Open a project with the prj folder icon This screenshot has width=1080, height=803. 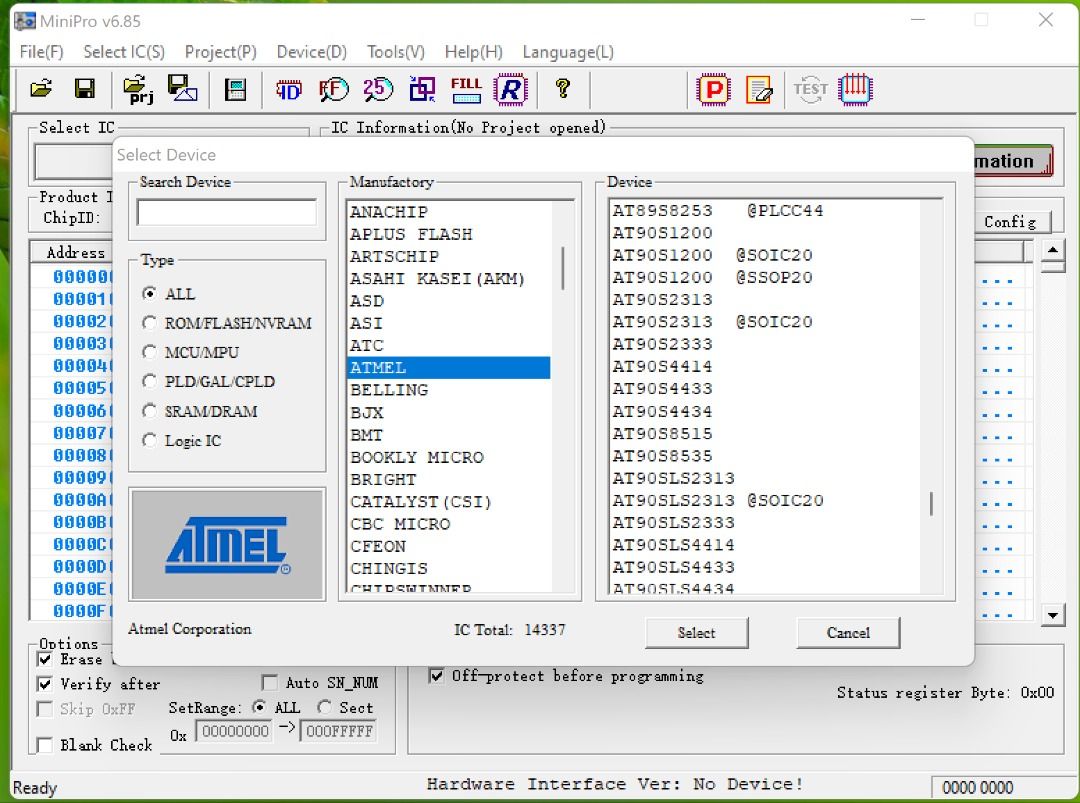pos(138,90)
